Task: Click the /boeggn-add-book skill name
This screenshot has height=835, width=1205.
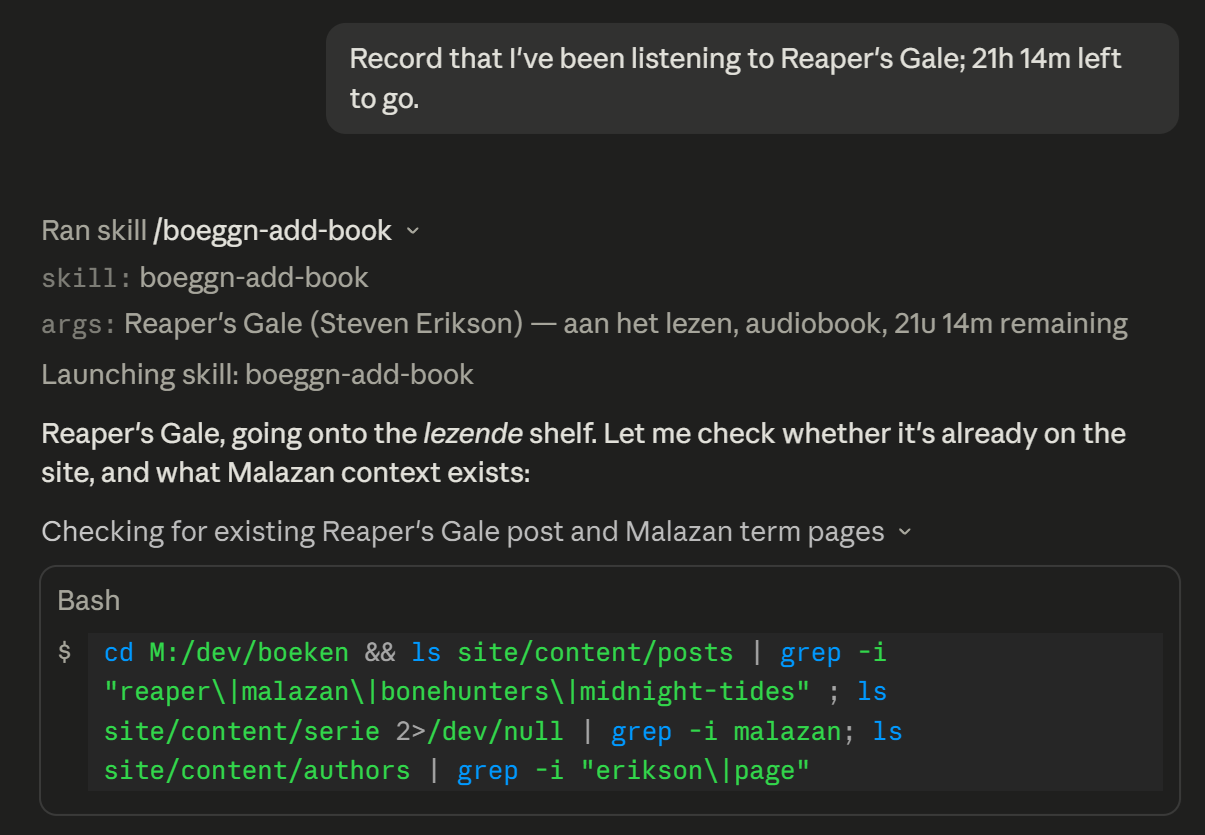Action: point(272,231)
